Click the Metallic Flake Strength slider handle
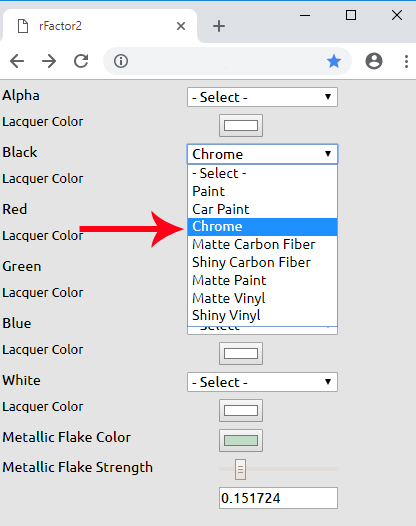This screenshot has height=526, width=416. [x=240, y=469]
